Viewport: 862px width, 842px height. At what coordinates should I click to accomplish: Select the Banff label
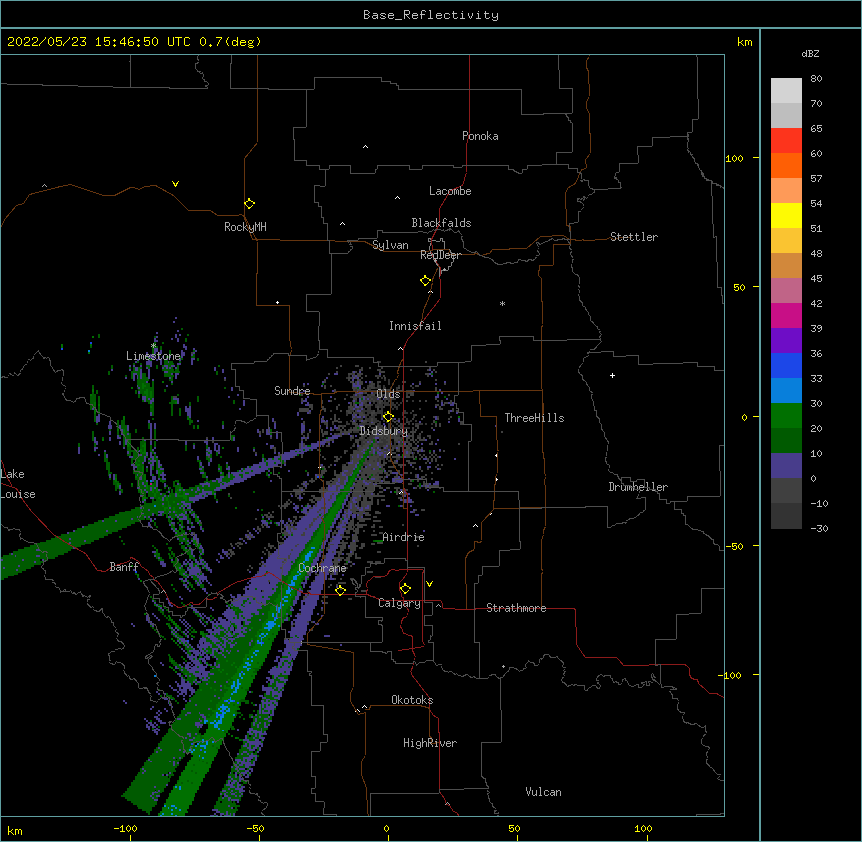click(x=124, y=567)
